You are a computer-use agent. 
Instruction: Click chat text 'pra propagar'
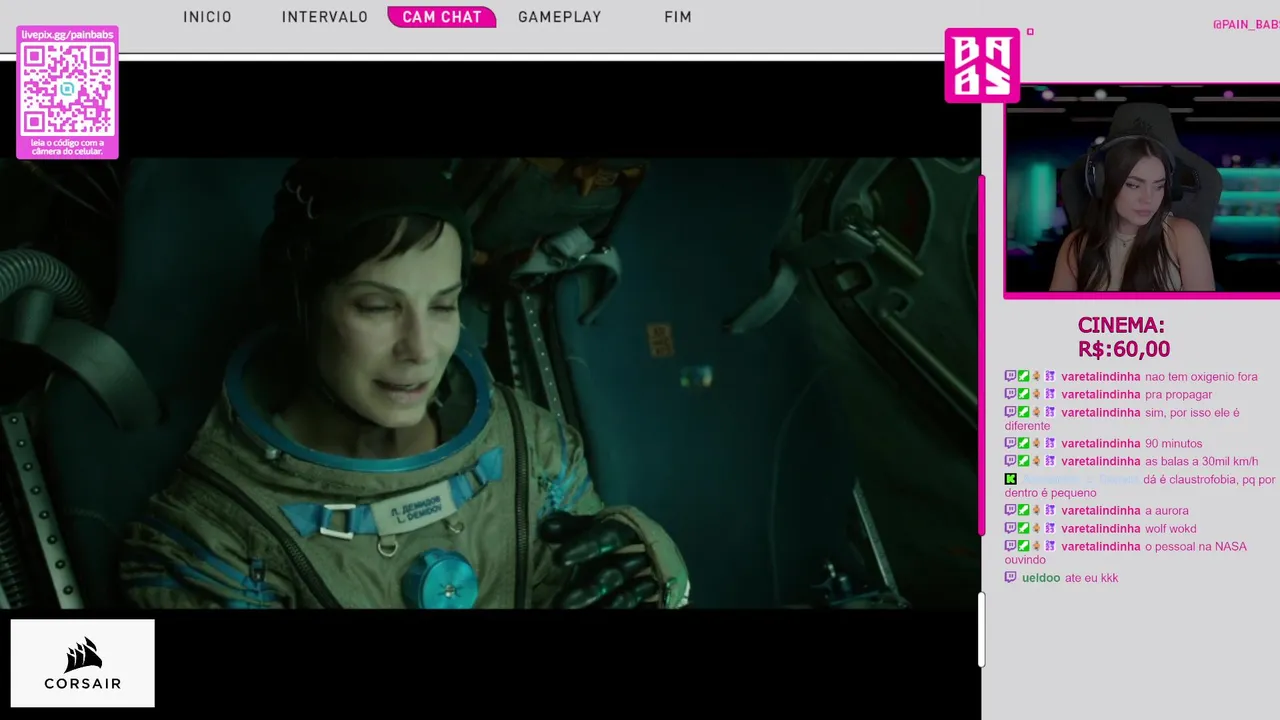tap(1178, 395)
